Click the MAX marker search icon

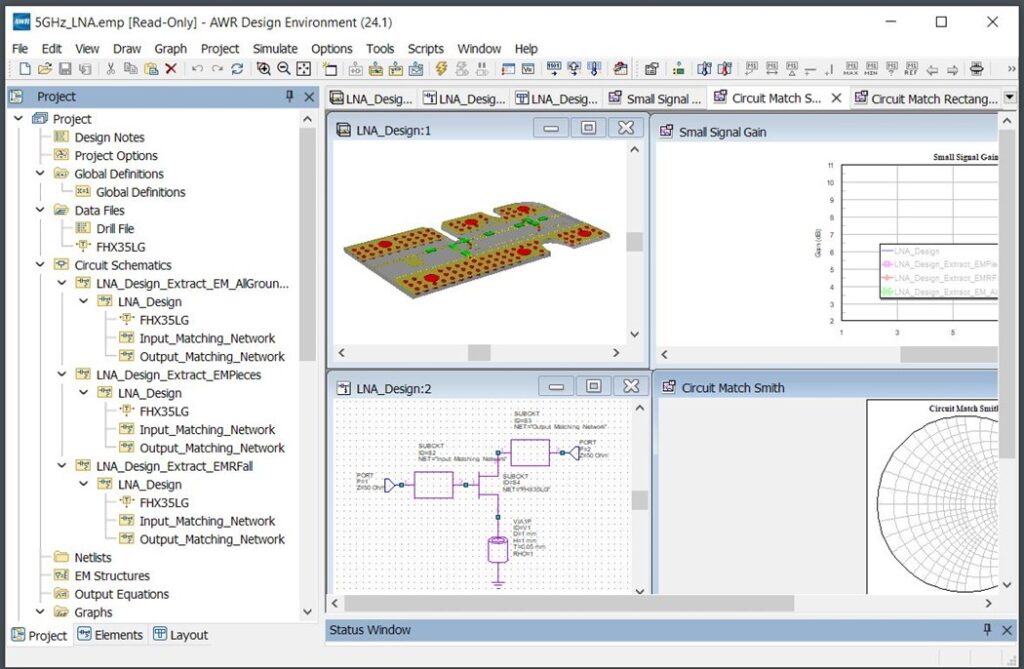851,69
